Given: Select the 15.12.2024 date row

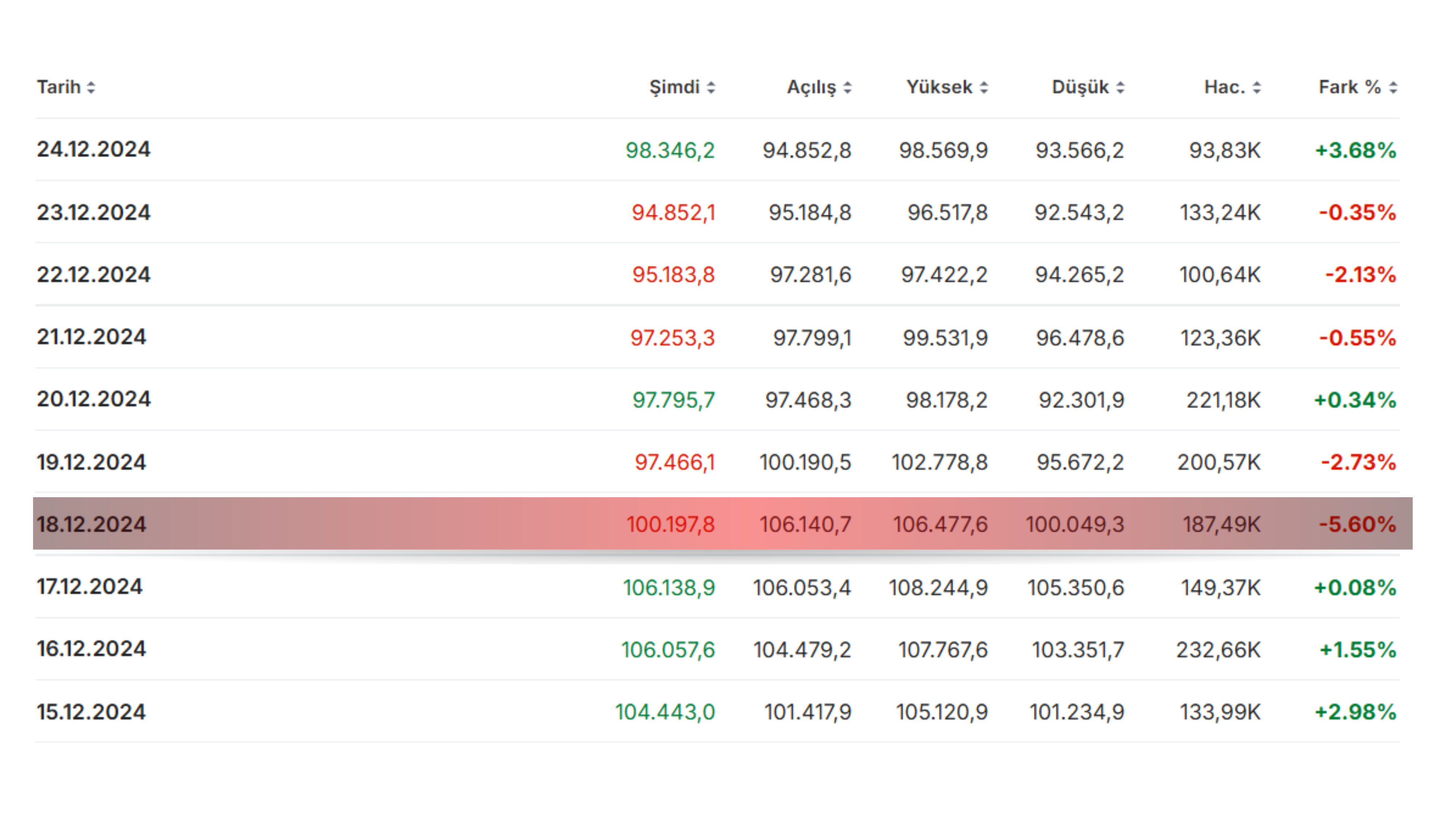Looking at the screenshot, I should click(x=92, y=712).
